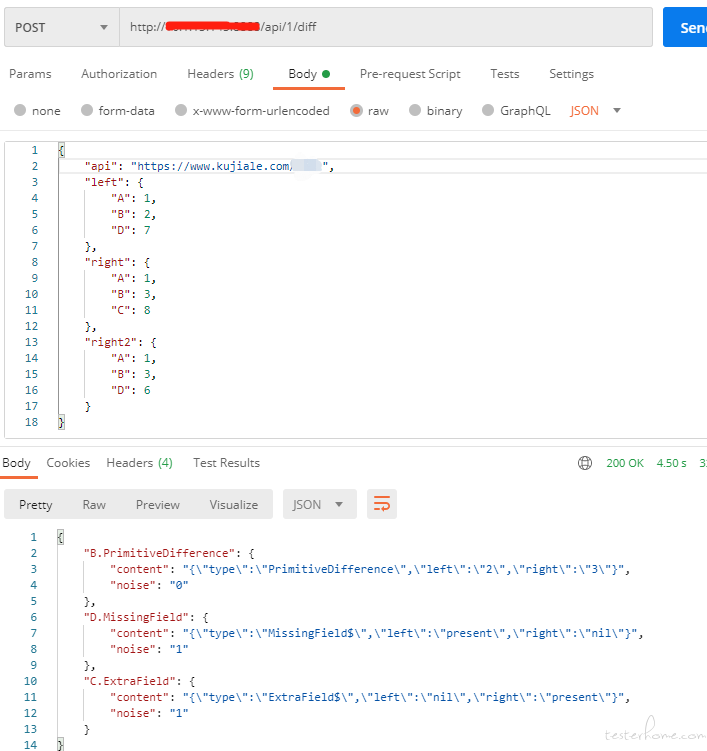
Task: Open the Pre-request Script tab
Action: pyautogui.click(x=410, y=74)
